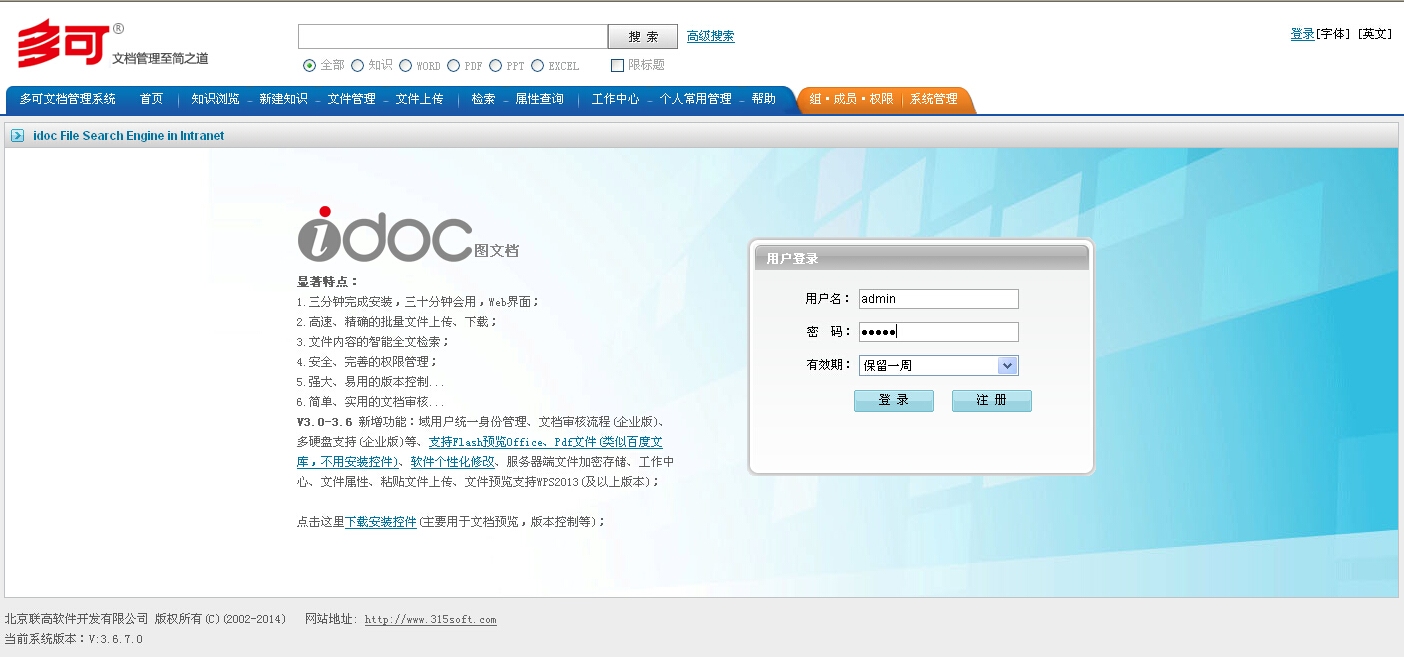This screenshot has width=1404, height=657.
Task: Click the 当前系统版本 V:3.6.7.0 text
Action: (74, 639)
